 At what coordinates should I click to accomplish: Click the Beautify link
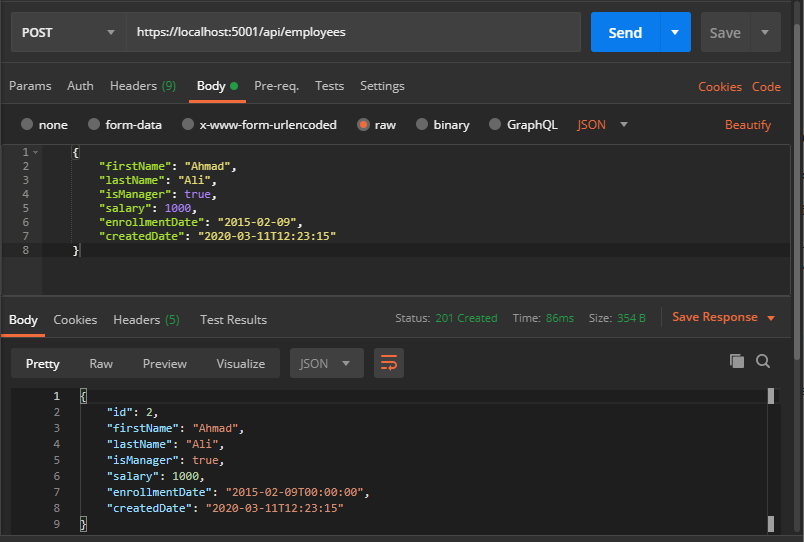tap(748, 125)
